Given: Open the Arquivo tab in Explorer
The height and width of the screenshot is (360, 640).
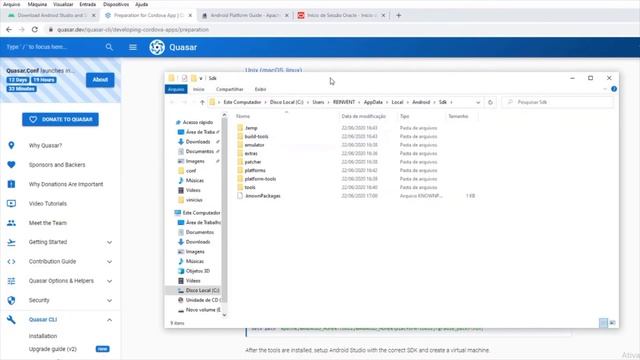Looking at the screenshot, I should [176, 89].
